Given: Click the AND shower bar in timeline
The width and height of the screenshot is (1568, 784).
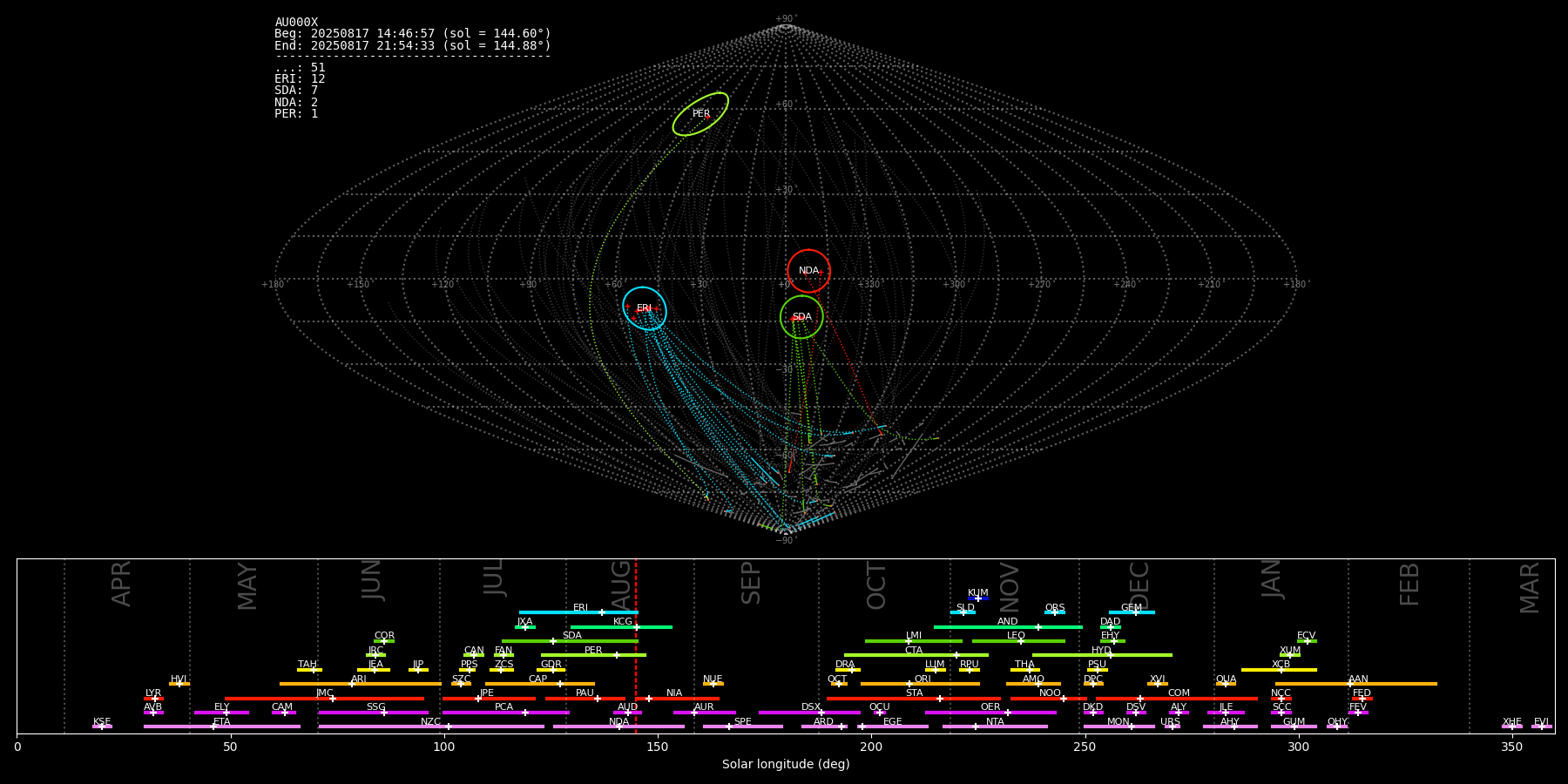Looking at the screenshot, I should point(1008,627).
